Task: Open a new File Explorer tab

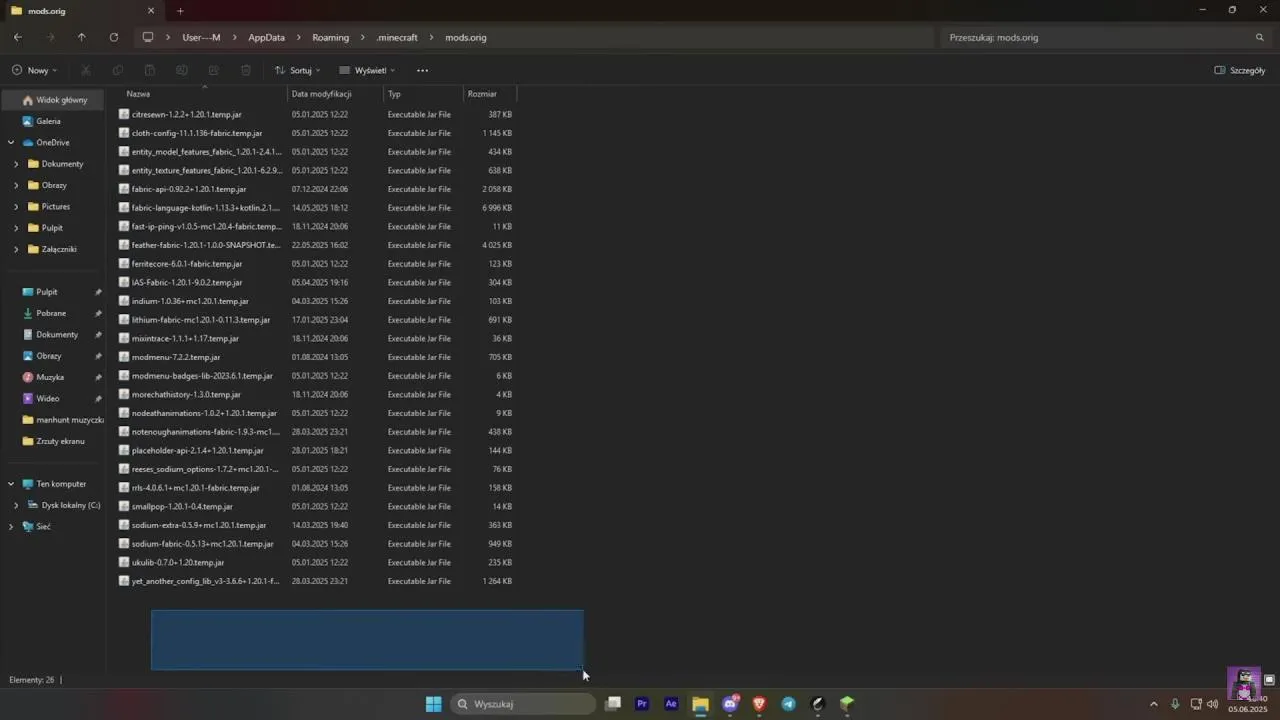Action: click(x=180, y=11)
